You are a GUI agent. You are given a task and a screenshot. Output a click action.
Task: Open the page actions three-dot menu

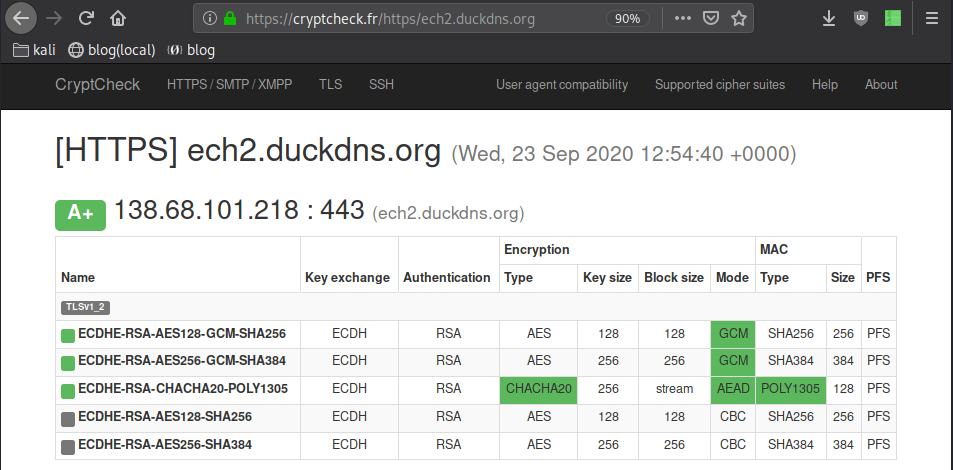click(683, 19)
